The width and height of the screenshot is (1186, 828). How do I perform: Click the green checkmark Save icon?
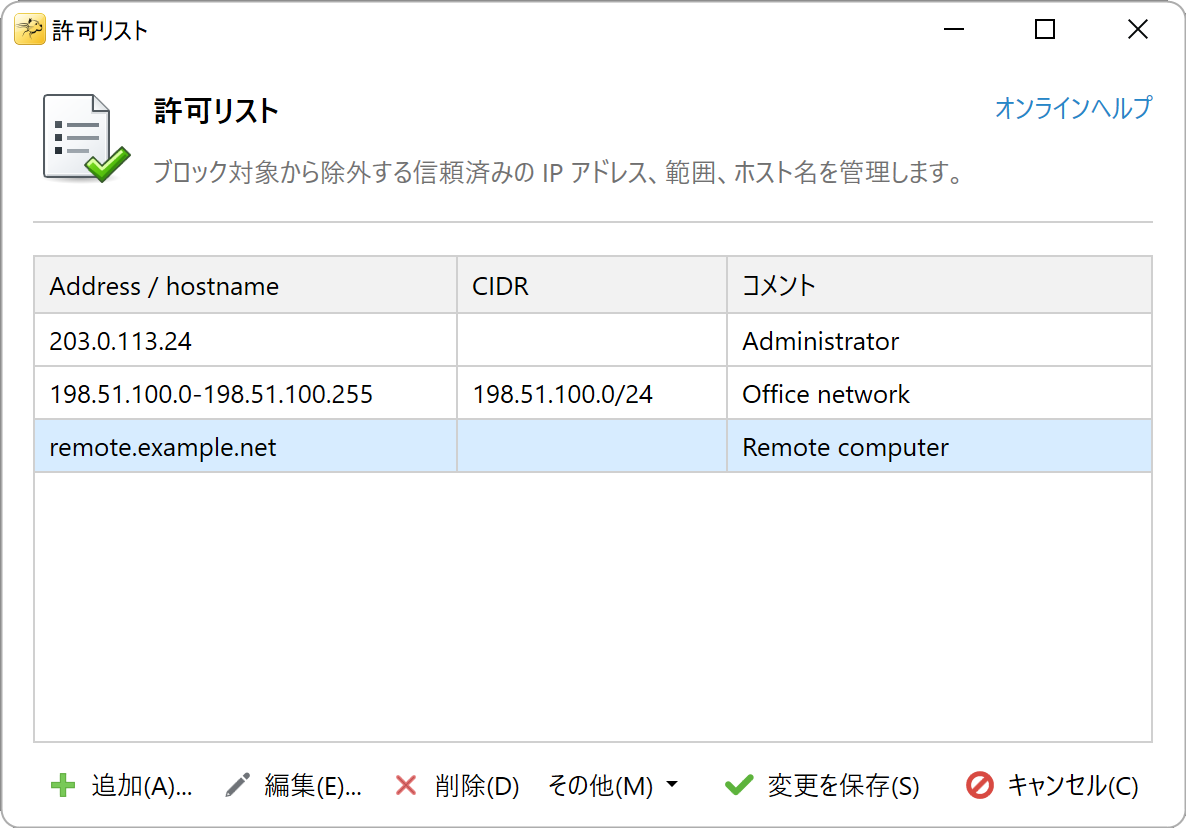click(738, 785)
